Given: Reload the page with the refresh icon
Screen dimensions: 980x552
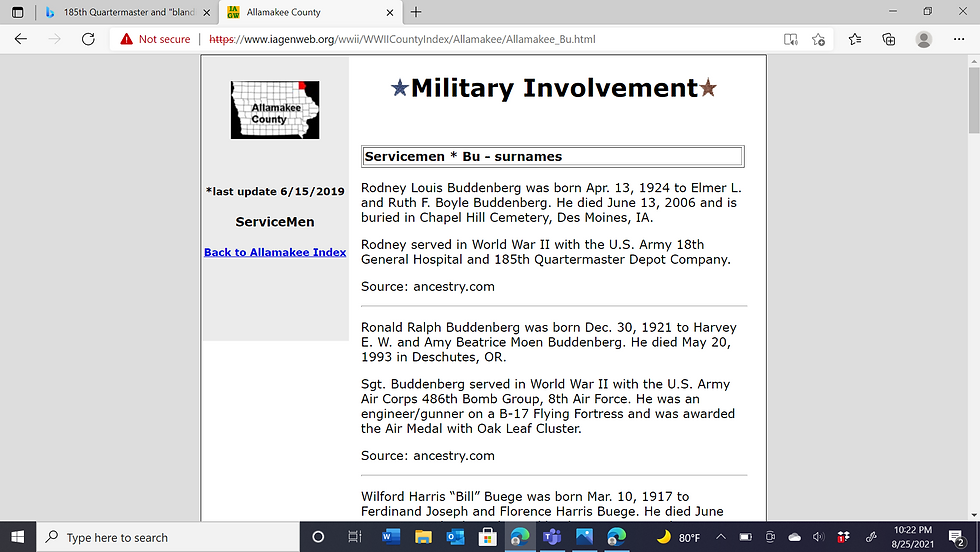Looking at the screenshot, I should (x=88, y=39).
